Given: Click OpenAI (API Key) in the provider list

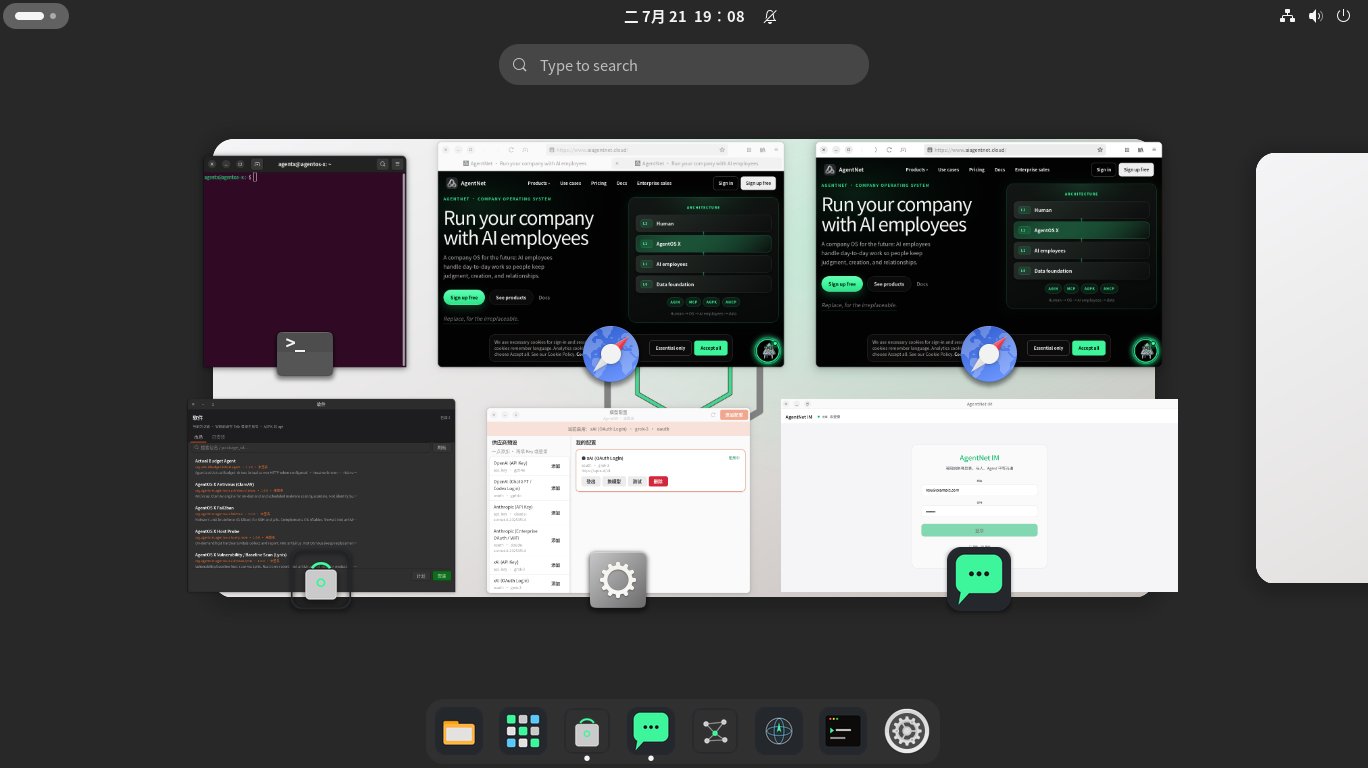Looking at the screenshot, I should pos(511,462).
